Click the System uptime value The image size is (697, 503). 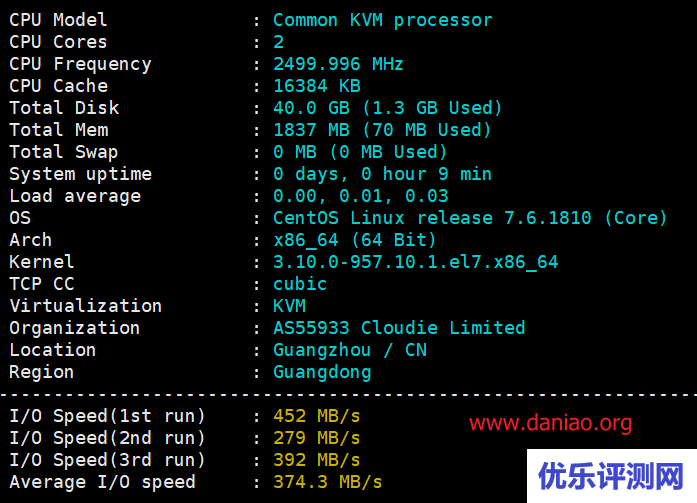(x=382, y=174)
